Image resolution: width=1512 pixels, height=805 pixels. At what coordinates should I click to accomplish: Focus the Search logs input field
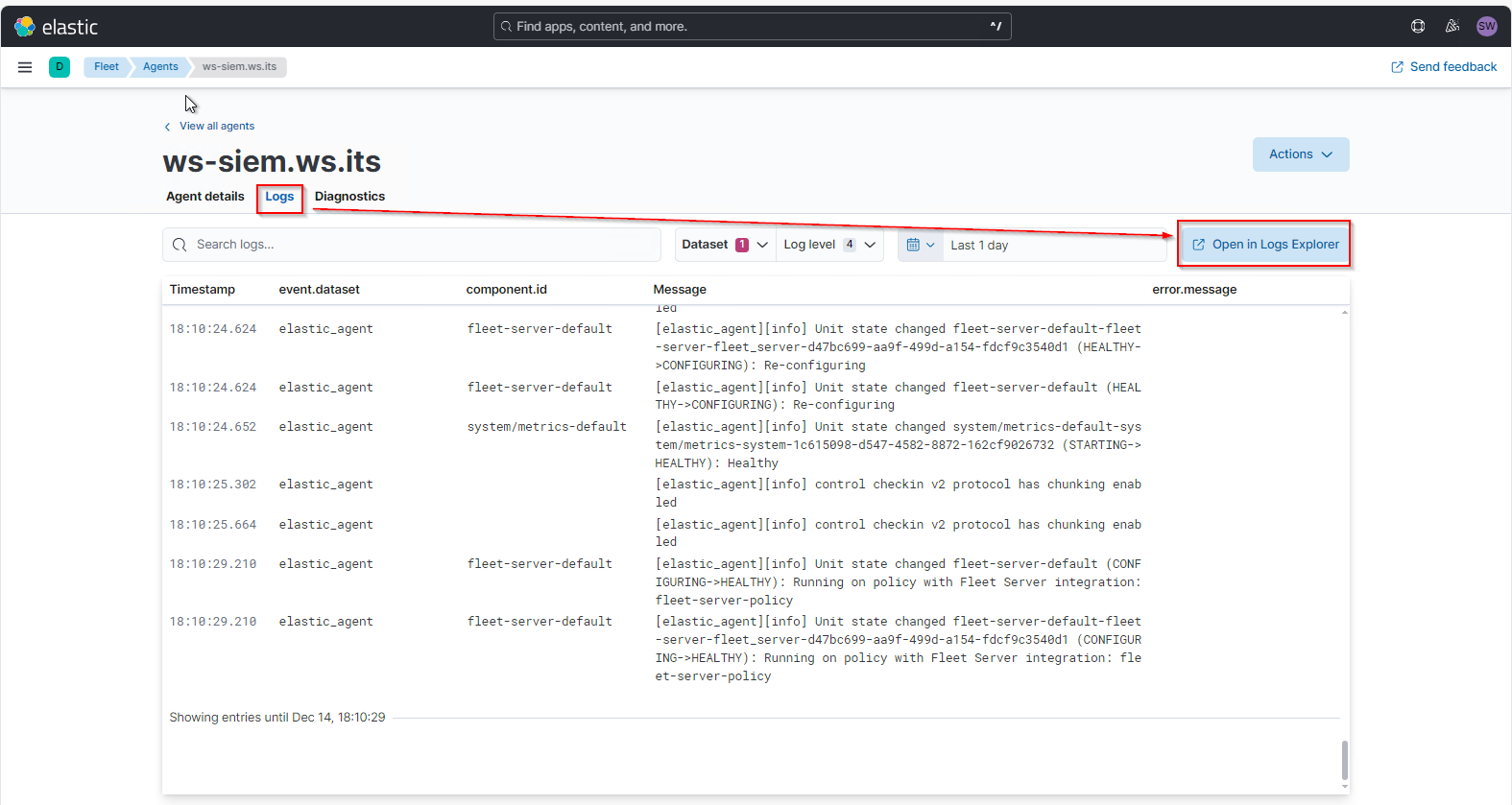412,245
